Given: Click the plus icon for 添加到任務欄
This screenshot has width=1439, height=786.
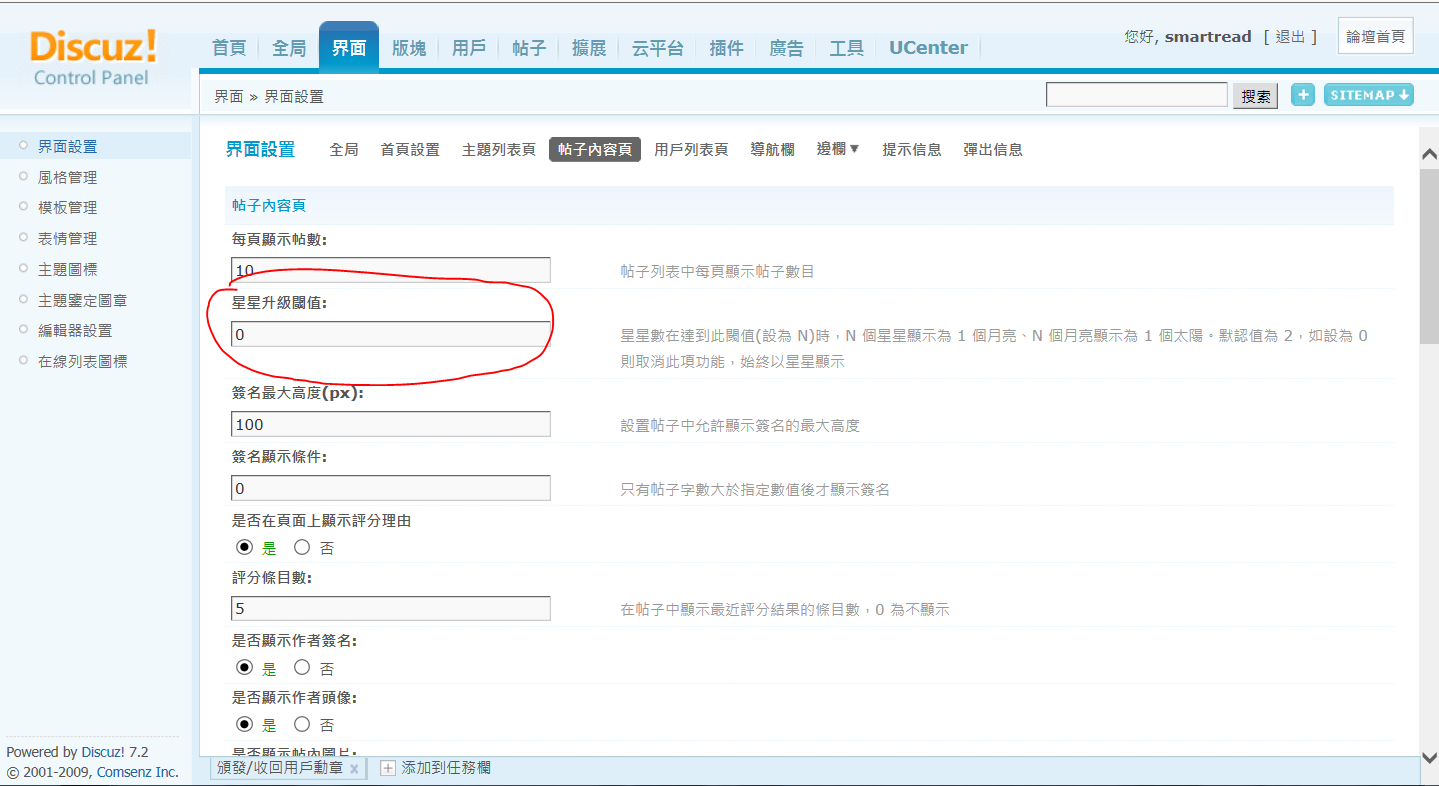Looking at the screenshot, I should [x=388, y=769].
